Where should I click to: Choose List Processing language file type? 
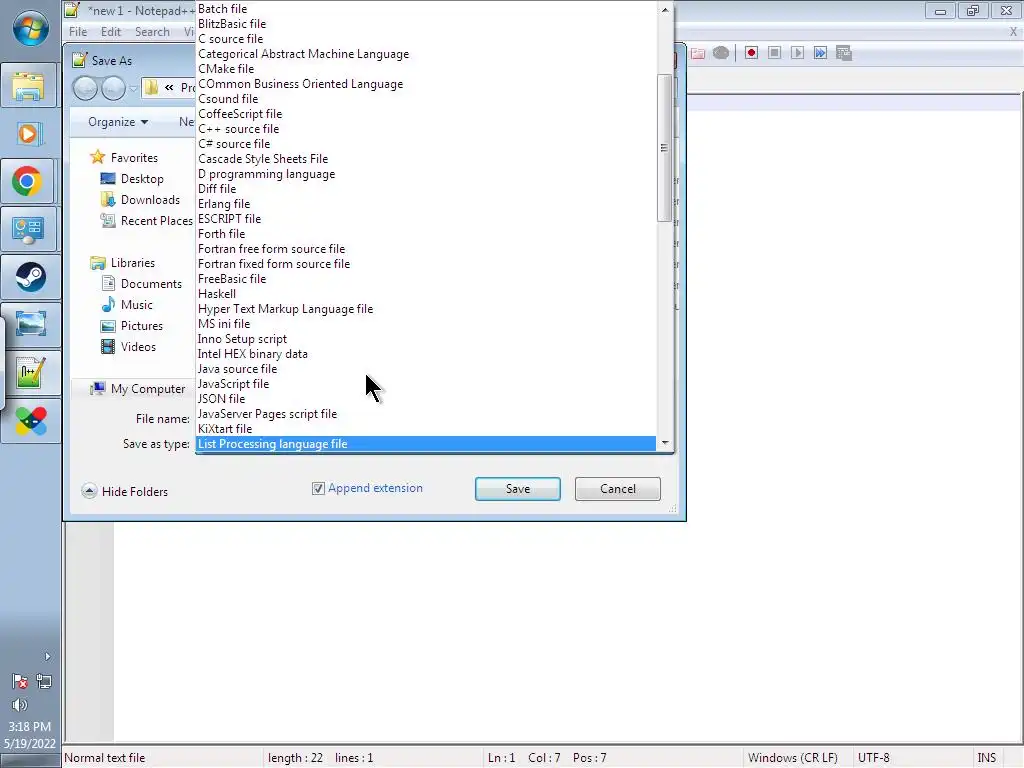tap(426, 444)
